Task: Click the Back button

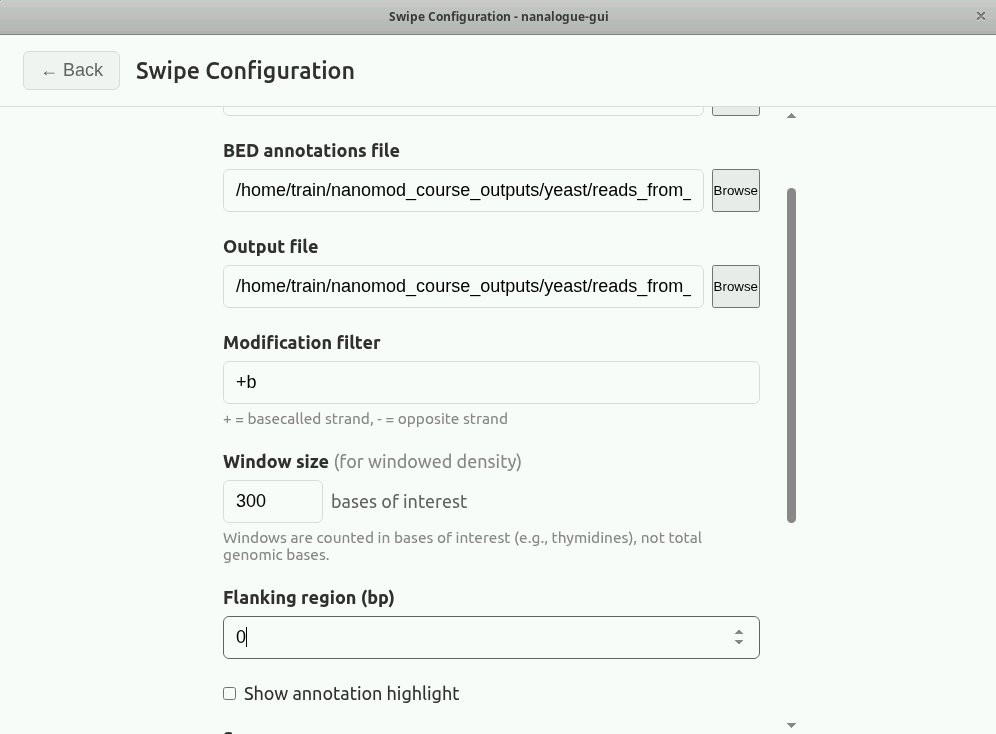Action: [x=70, y=70]
